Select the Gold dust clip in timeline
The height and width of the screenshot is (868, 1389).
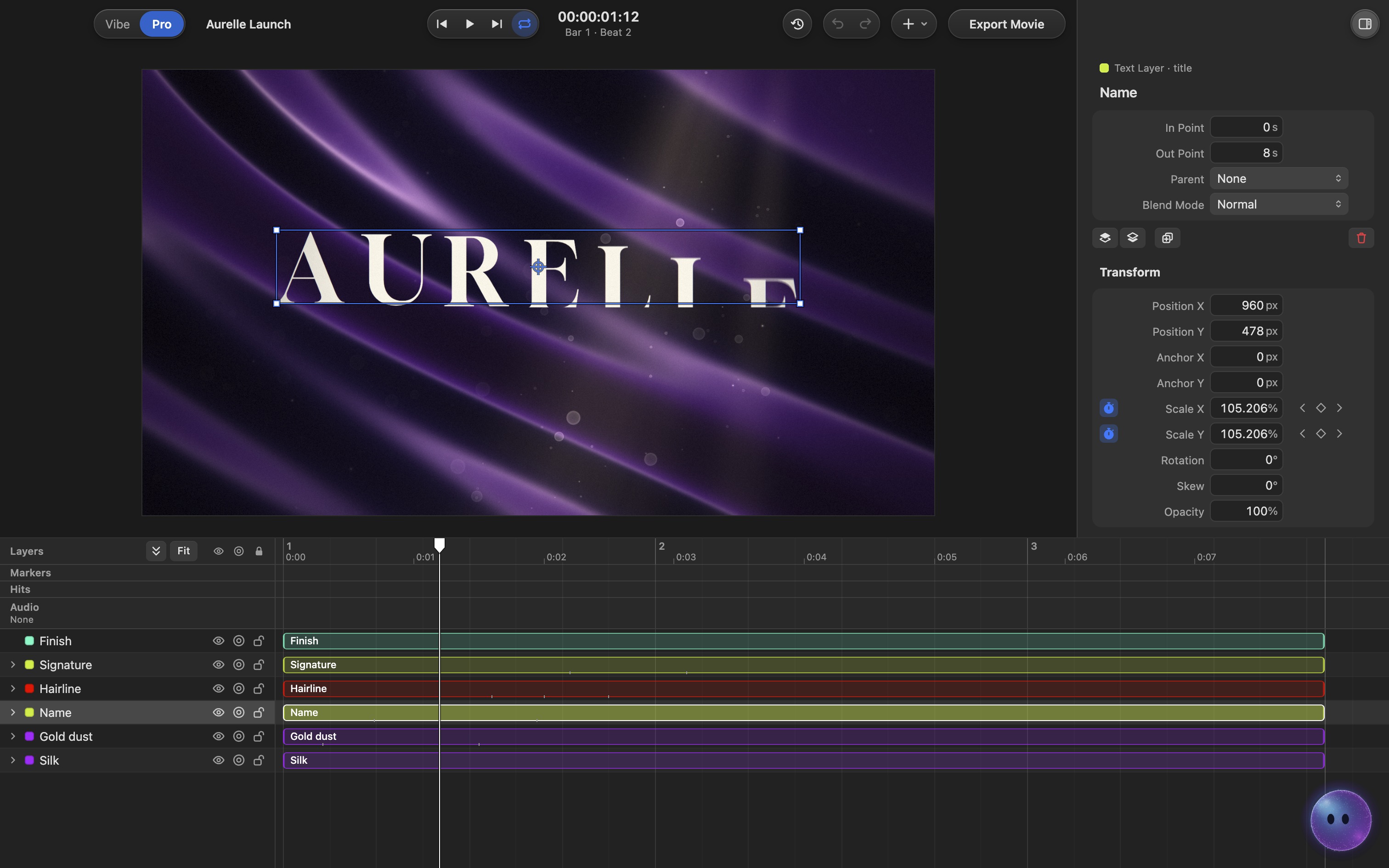coord(803,737)
